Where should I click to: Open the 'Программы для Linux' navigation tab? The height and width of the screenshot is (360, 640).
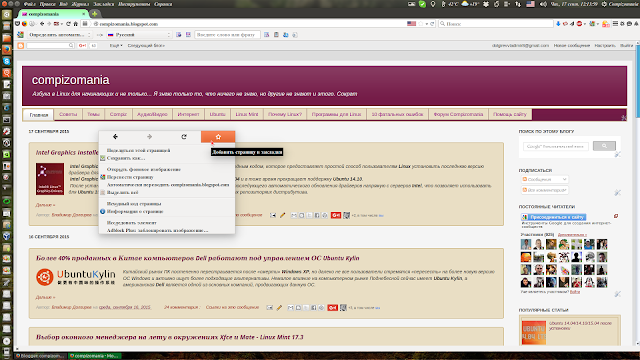[336, 114]
